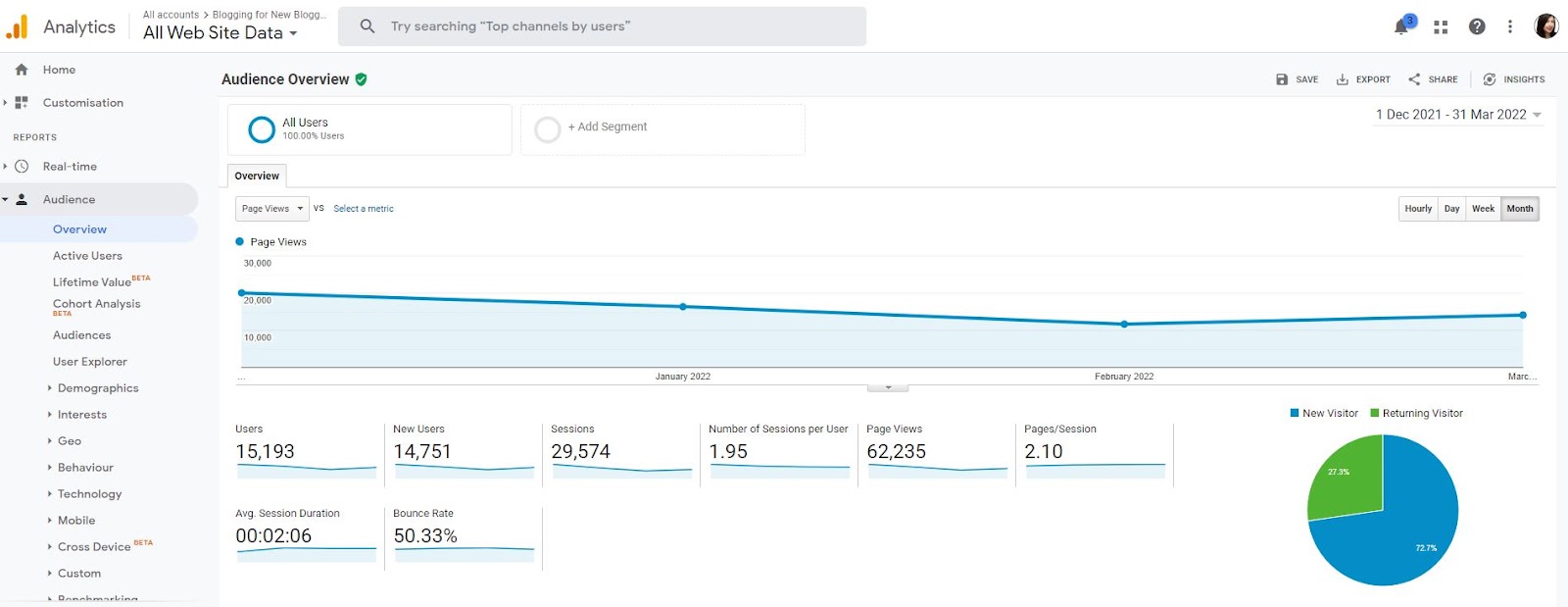Viewport: 1568px width, 607px height.
Task: Open the Insights panel icon
Action: pos(1490,79)
